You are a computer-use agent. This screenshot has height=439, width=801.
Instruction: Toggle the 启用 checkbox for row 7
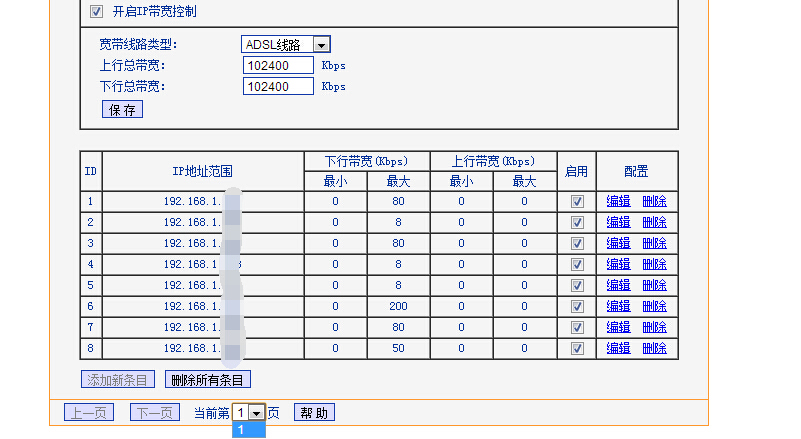tap(577, 327)
